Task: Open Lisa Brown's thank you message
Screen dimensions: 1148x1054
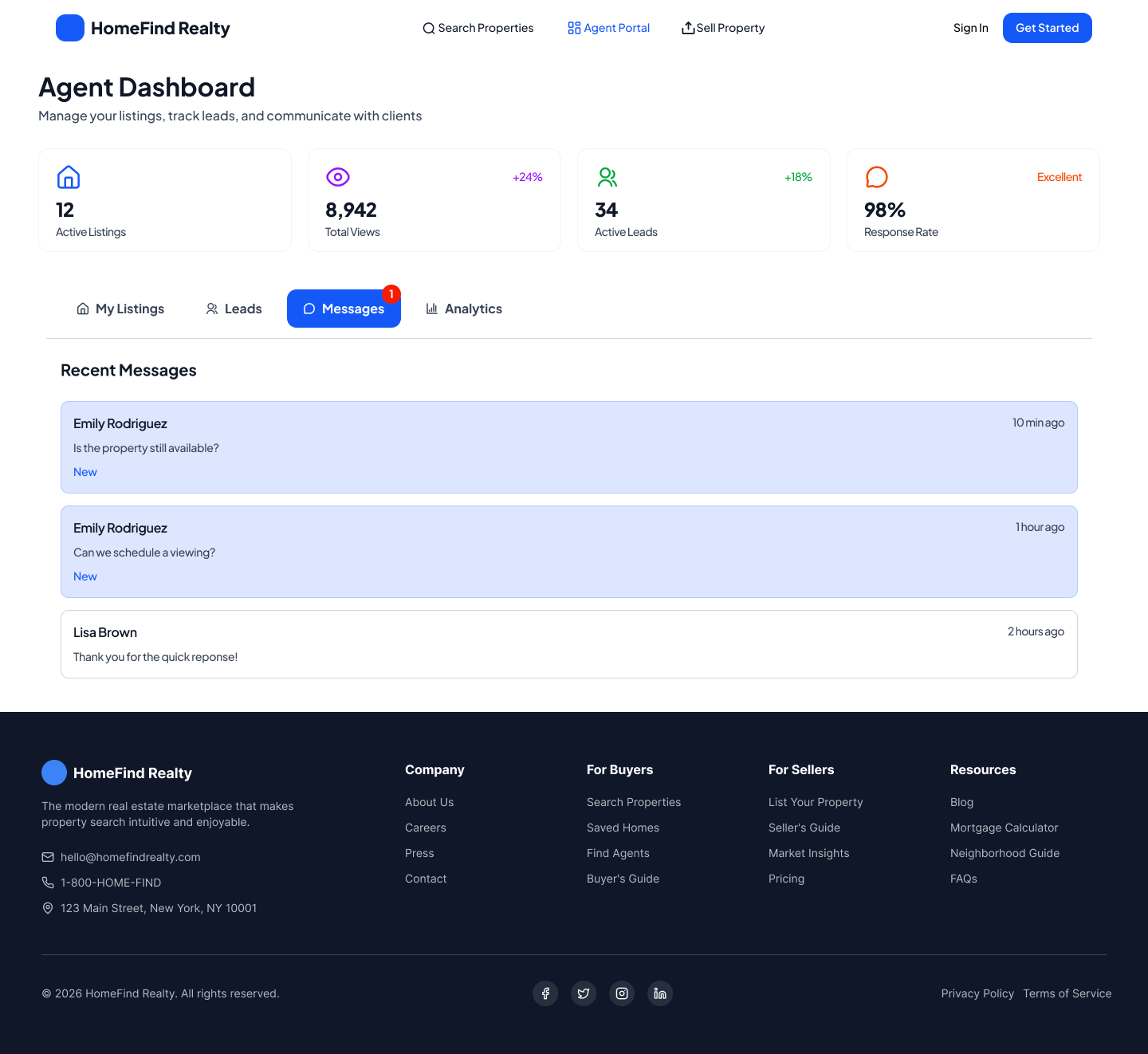Action: tap(568, 644)
